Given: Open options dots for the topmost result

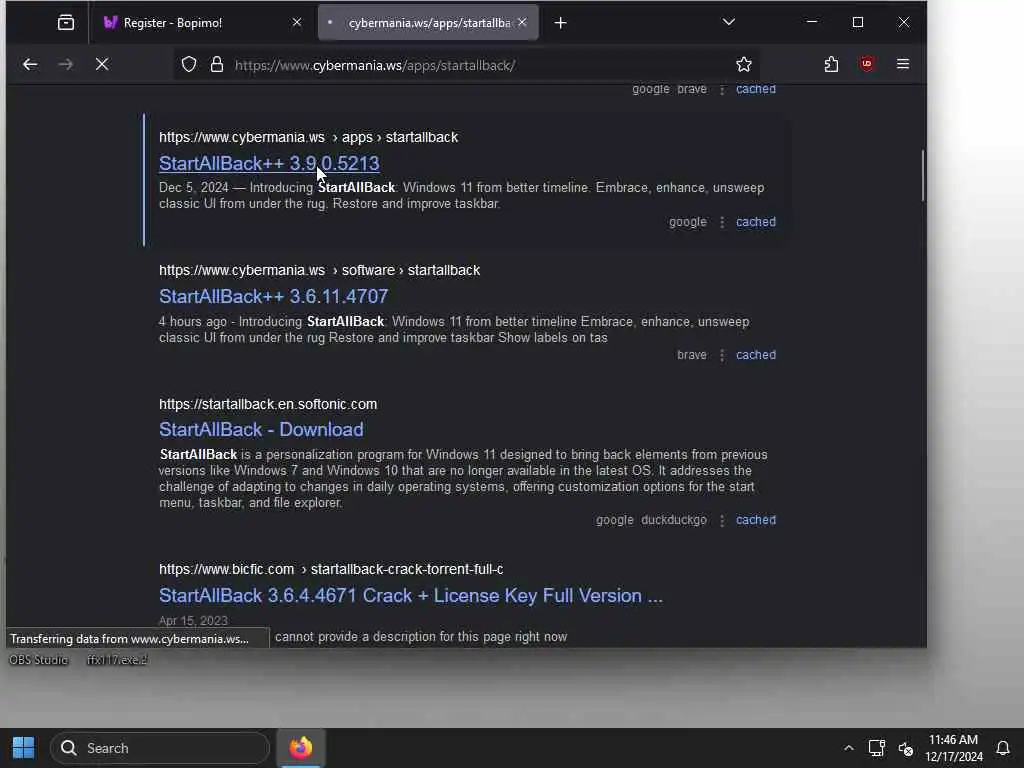Looking at the screenshot, I should pos(722,89).
